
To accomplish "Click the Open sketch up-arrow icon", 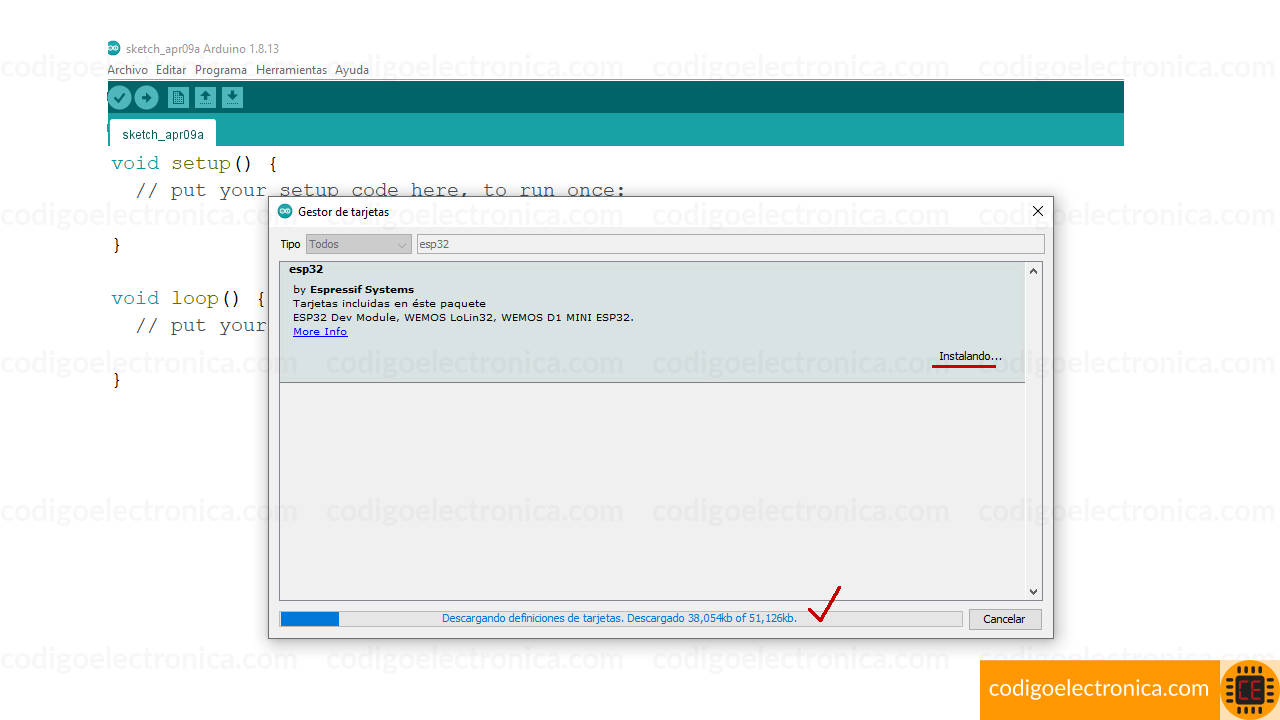I will [x=205, y=97].
